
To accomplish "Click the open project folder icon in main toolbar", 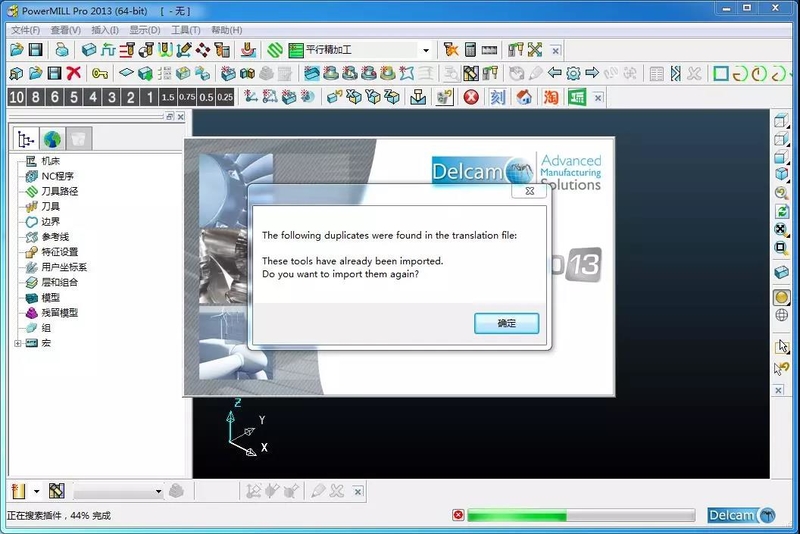I will 17,49.
